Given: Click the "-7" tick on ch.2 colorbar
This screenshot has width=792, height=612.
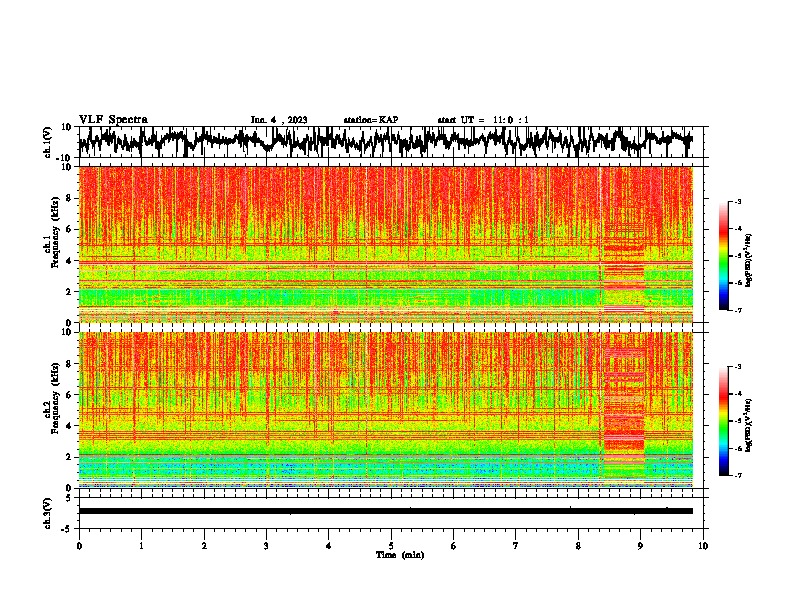Looking at the screenshot, I should tap(737, 475).
